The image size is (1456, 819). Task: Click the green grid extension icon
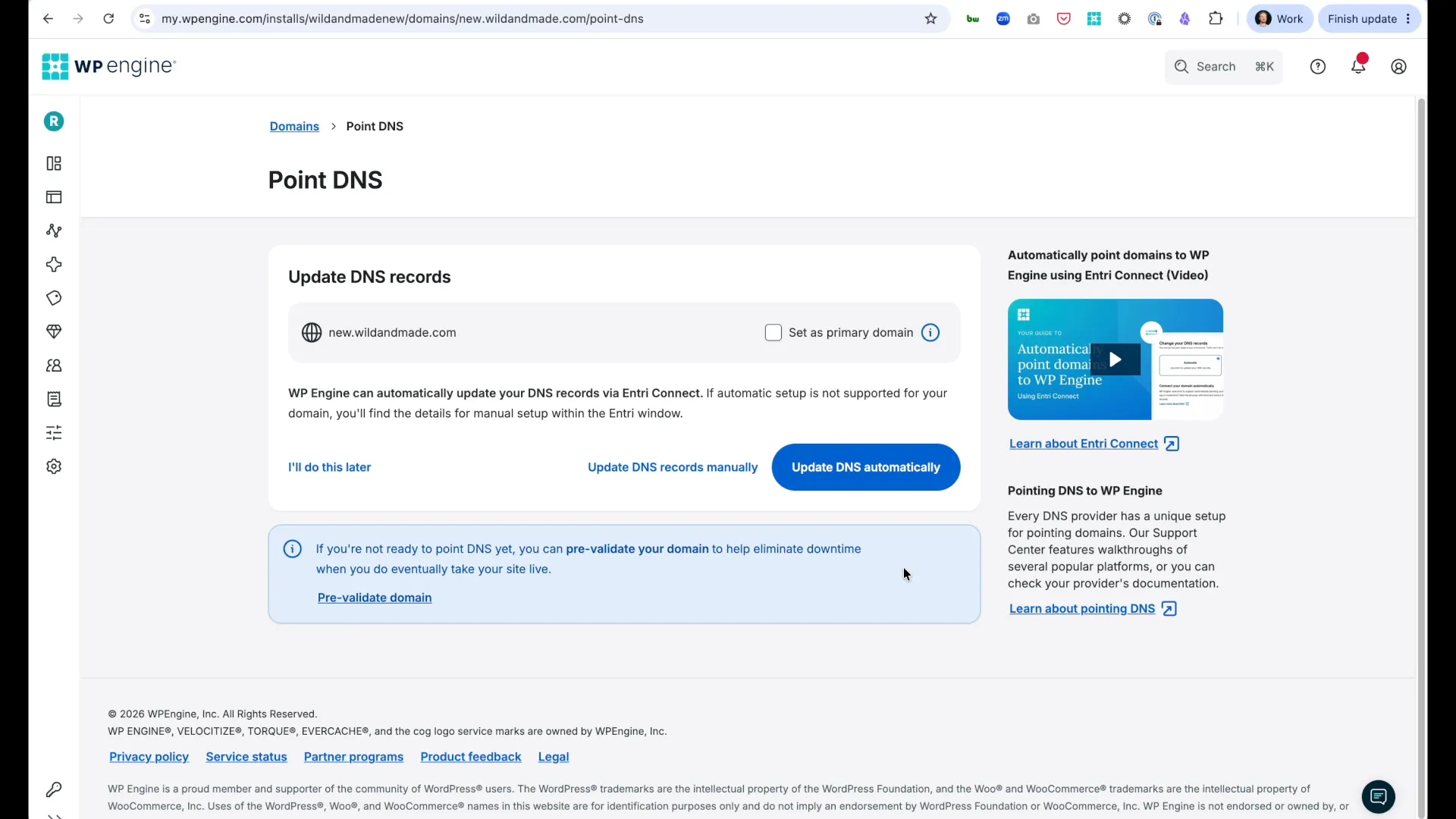tap(1094, 19)
